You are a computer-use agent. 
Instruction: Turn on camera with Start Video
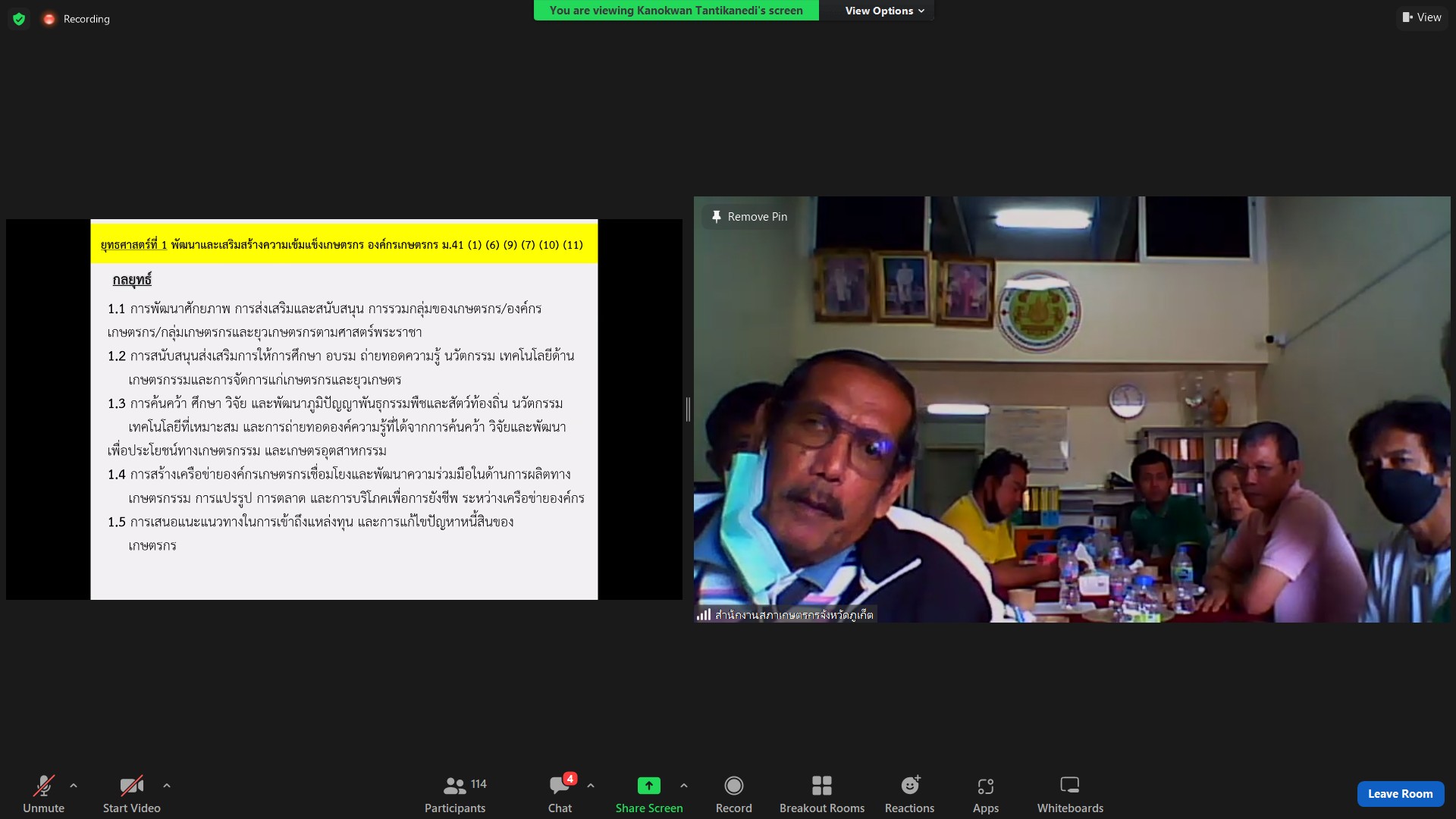(x=132, y=794)
